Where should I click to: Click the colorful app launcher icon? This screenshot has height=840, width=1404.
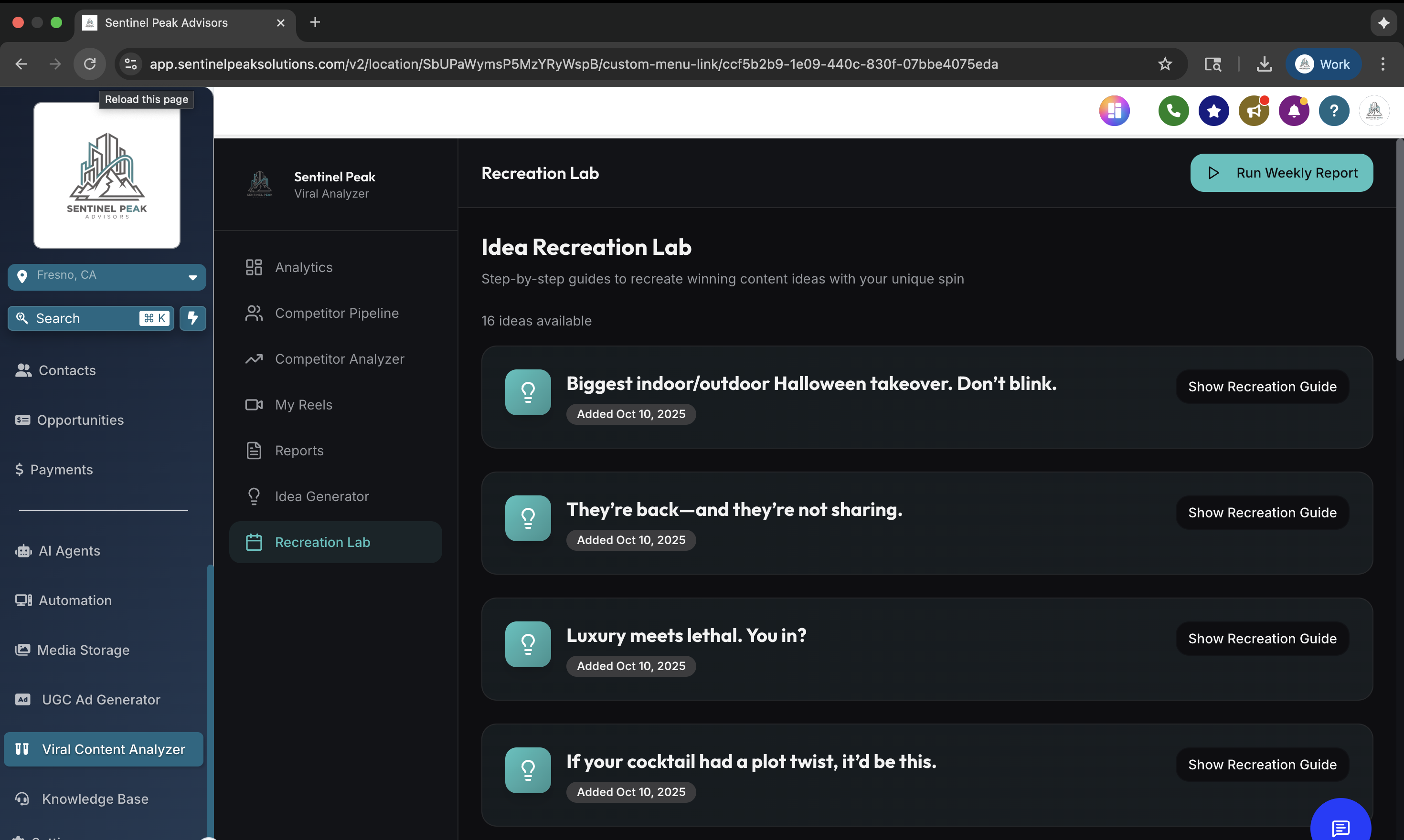(1114, 111)
